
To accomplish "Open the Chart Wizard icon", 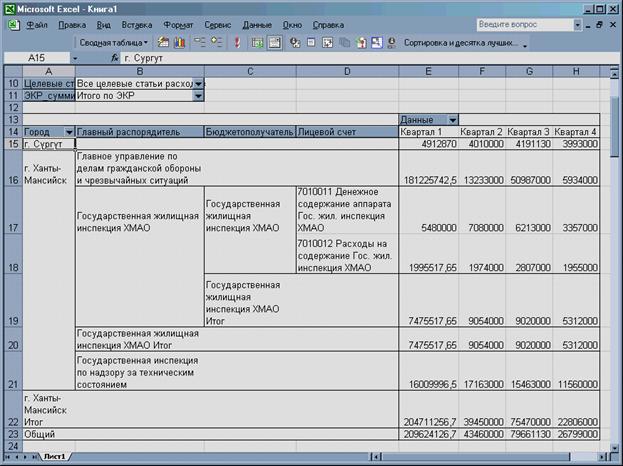I will [180, 43].
